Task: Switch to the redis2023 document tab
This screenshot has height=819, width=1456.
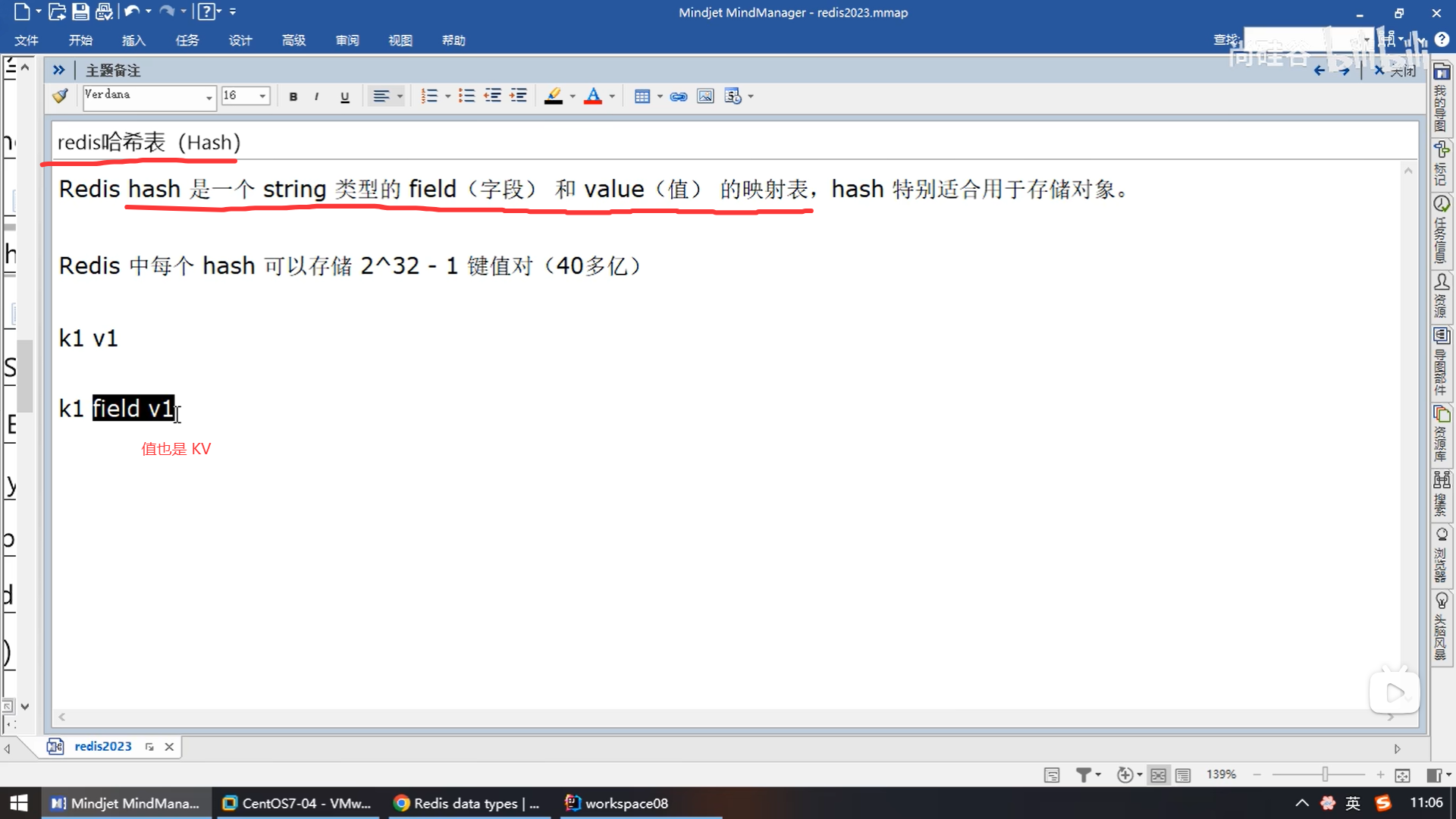Action: tap(102, 746)
